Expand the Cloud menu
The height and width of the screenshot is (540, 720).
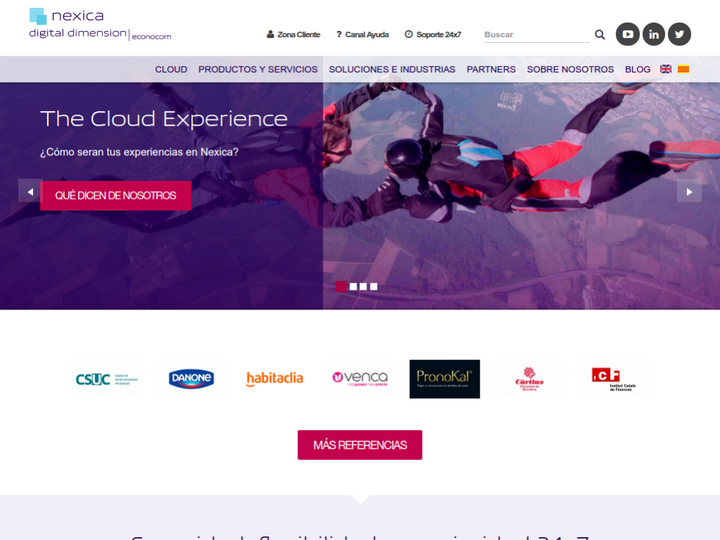tap(171, 70)
